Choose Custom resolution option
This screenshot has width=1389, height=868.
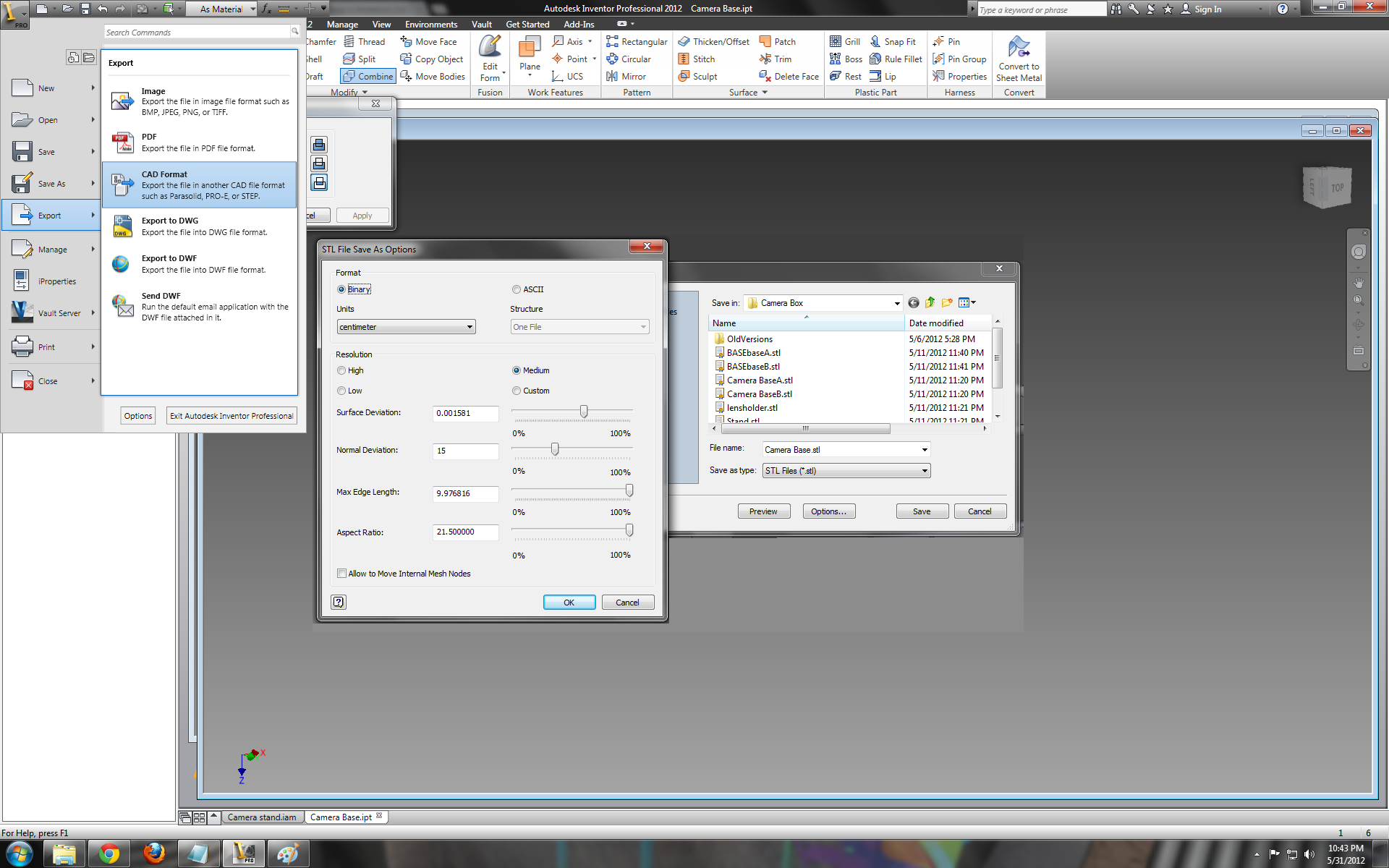coord(517,391)
